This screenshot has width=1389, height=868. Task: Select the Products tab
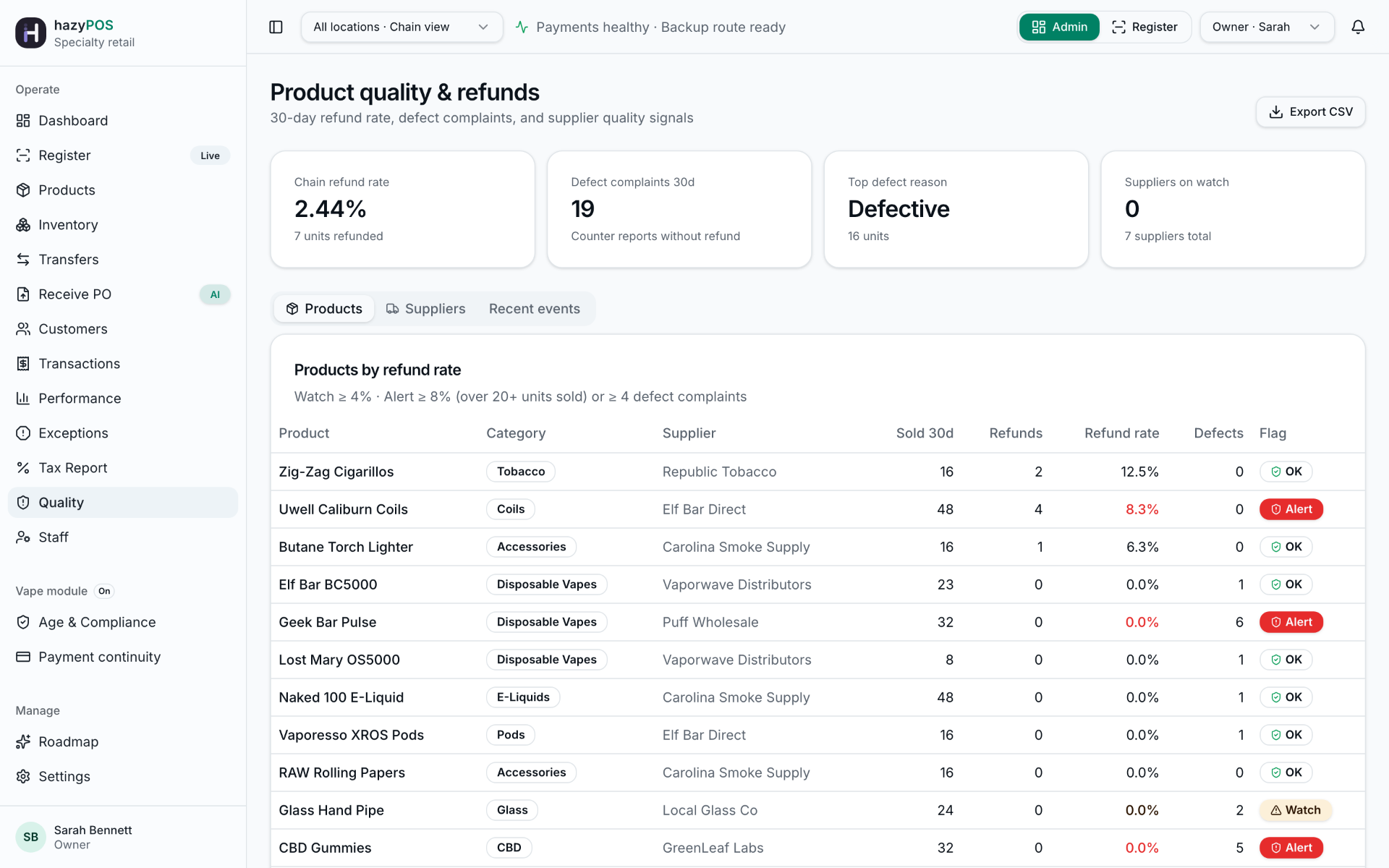coord(324,309)
